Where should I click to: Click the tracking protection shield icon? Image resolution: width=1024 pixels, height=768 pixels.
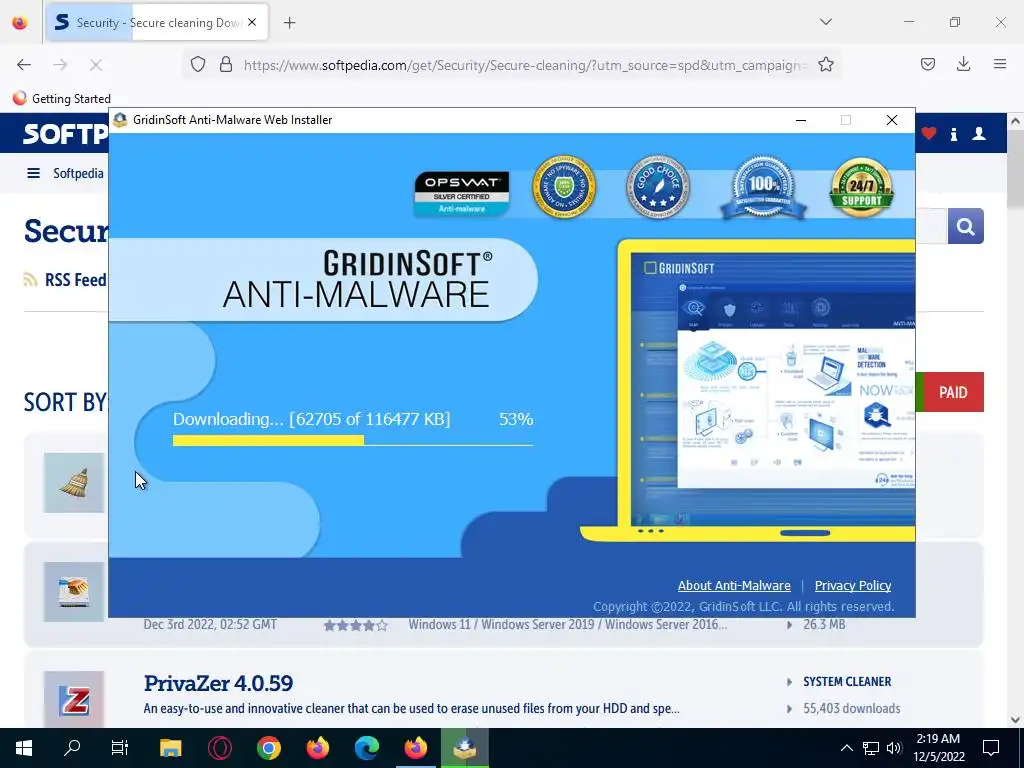[x=198, y=65]
